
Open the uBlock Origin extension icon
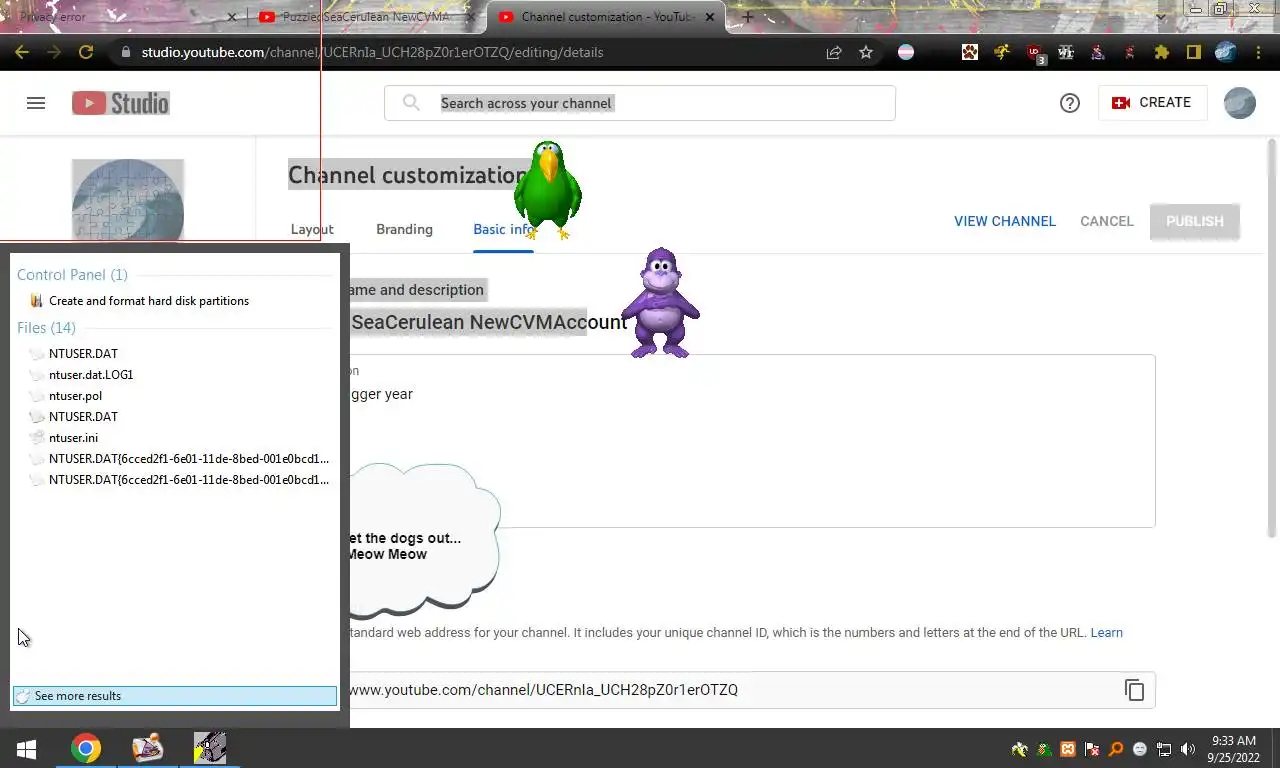tap(1036, 54)
